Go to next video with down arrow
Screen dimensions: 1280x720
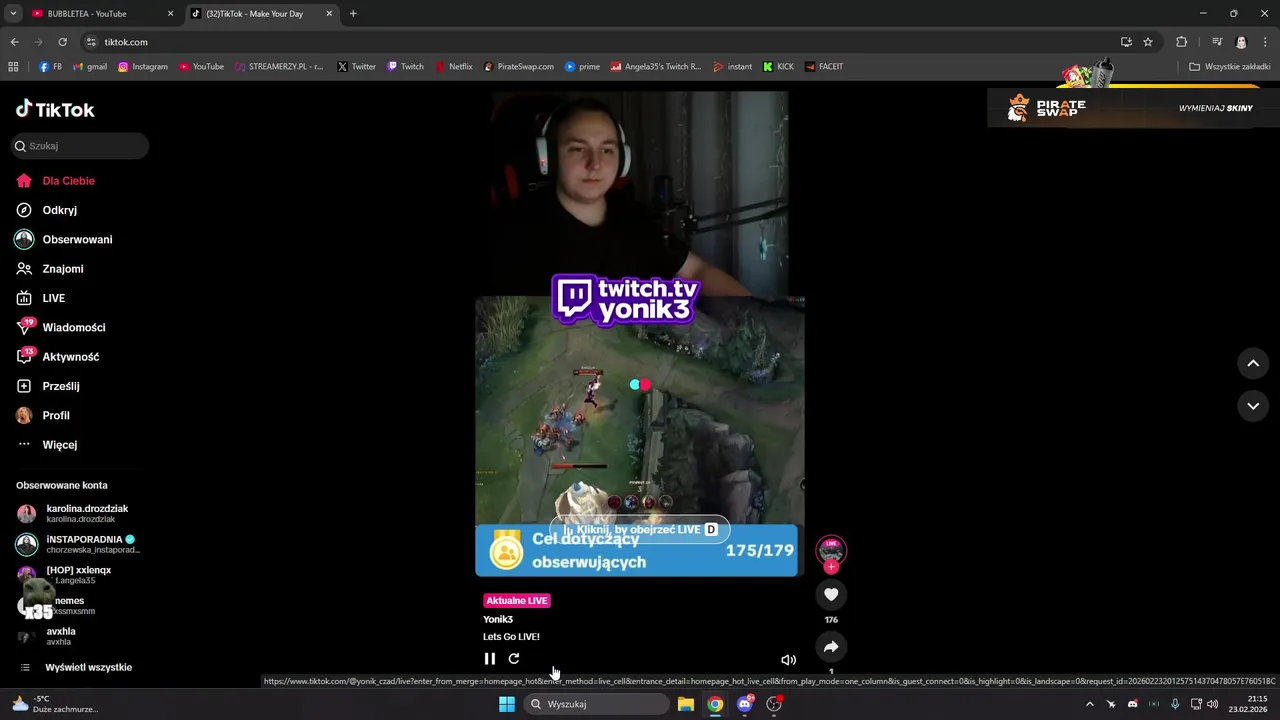1253,406
